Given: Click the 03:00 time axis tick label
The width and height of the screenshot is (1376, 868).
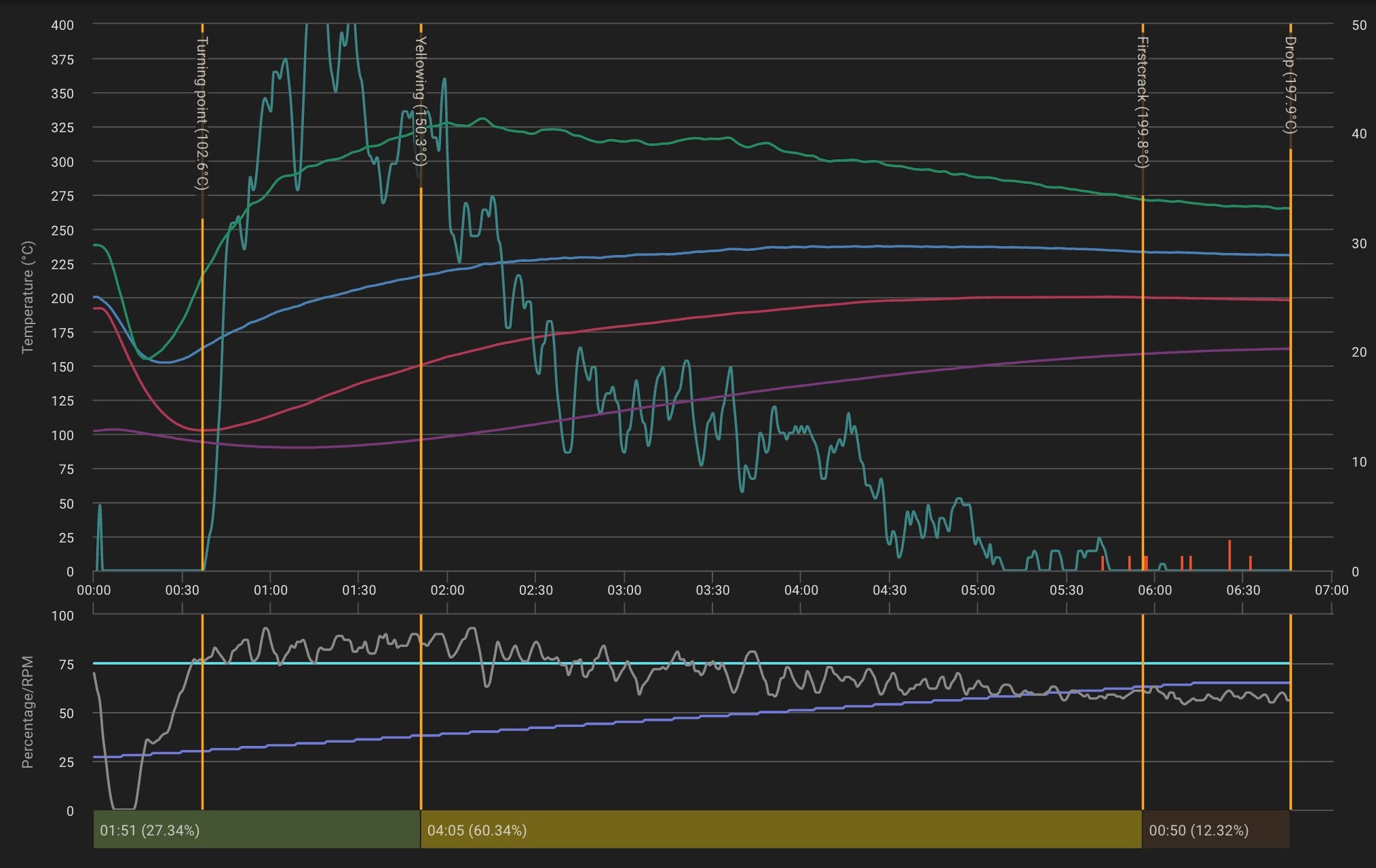Looking at the screenshot, I should tap(624, 590).
